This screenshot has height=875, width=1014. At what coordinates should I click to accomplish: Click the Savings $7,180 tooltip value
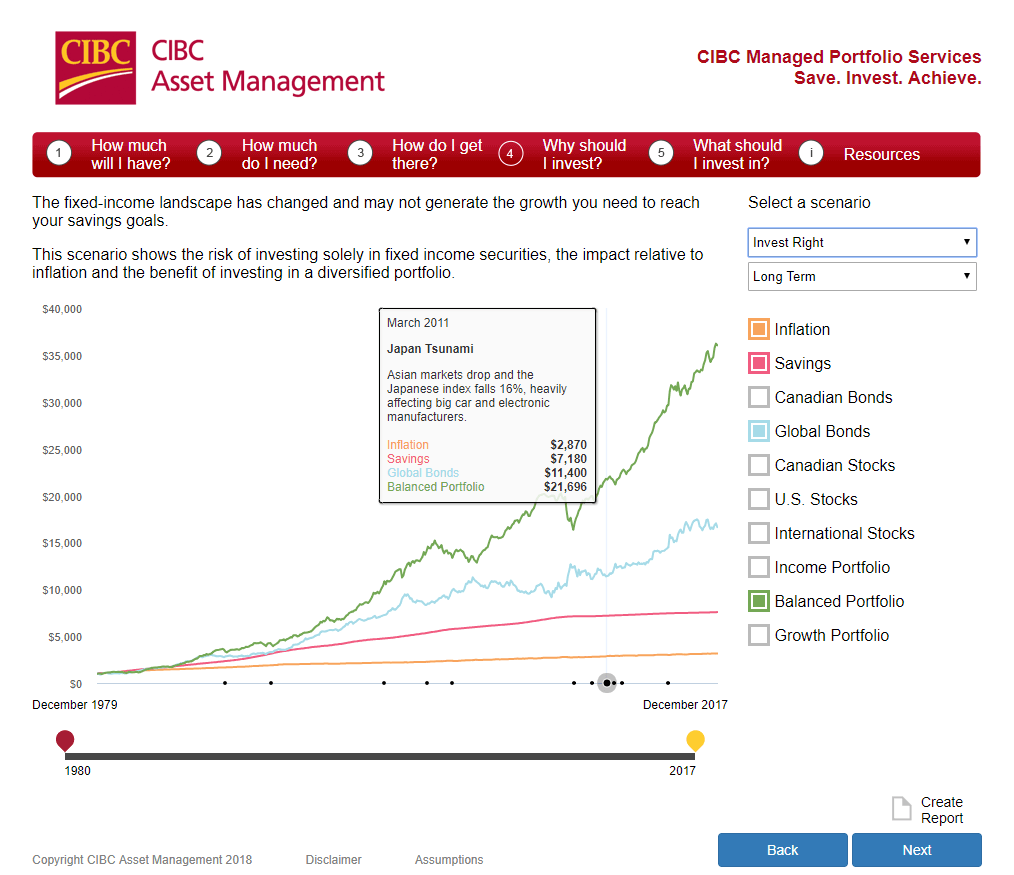(568, 459)
